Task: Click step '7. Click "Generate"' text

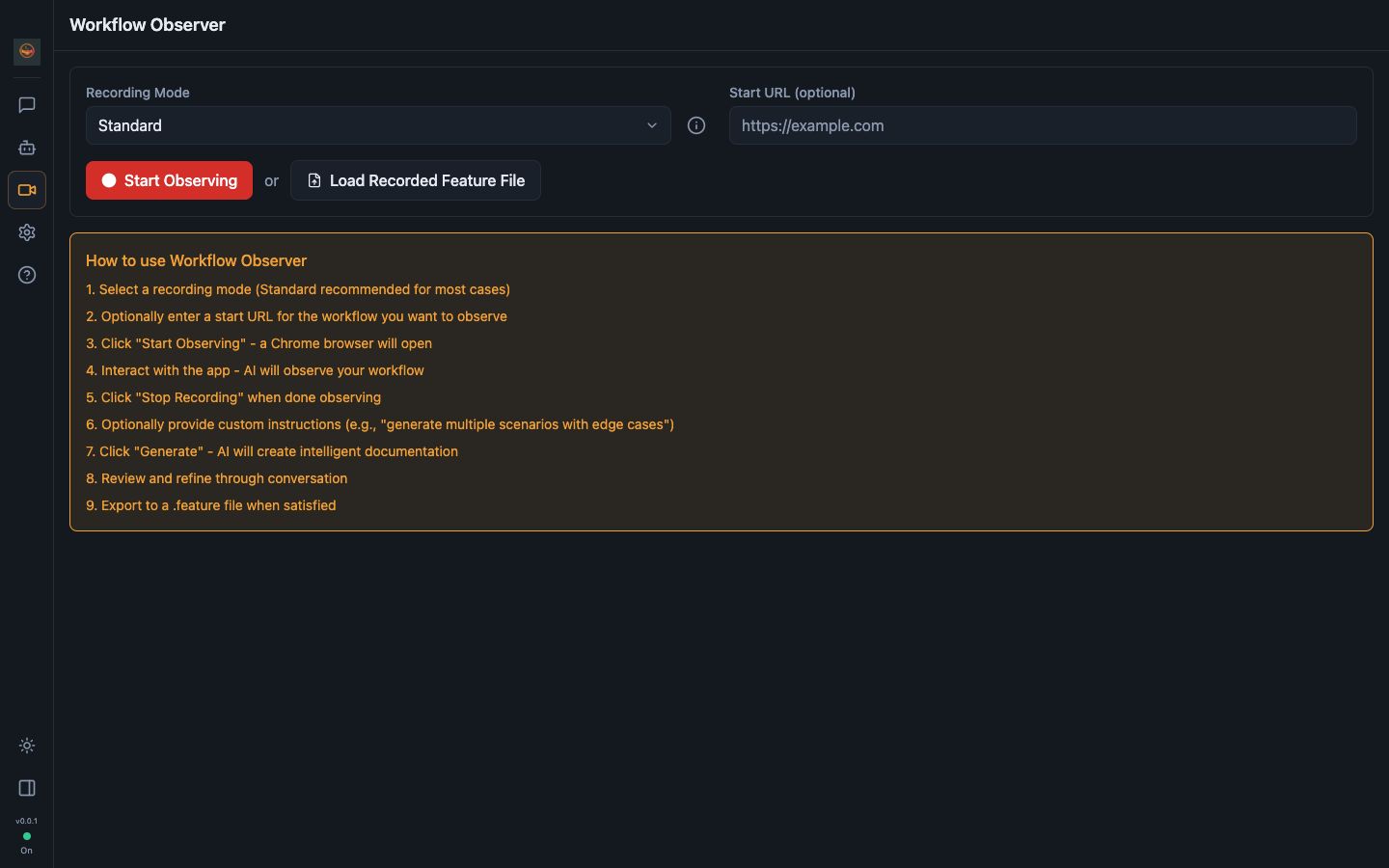Action: [x=272, y=451]
